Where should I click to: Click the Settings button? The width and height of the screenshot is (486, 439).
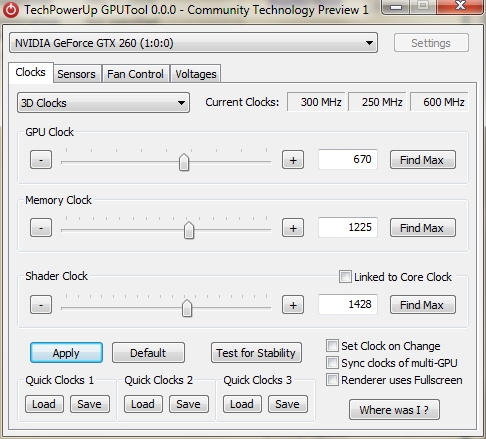tap(431, 43)
